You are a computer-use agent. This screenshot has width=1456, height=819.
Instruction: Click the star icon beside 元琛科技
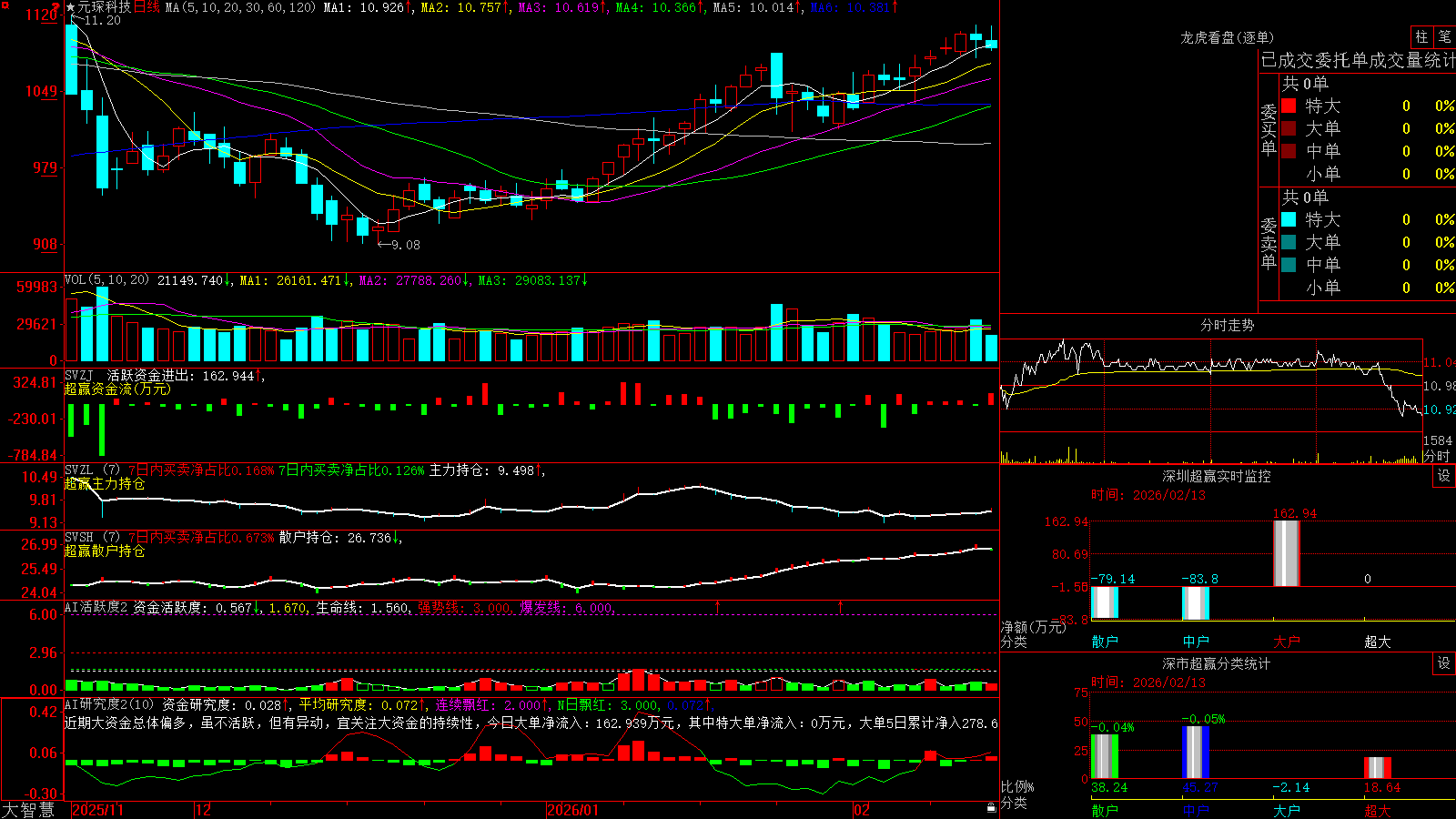[x=70, y=7]
